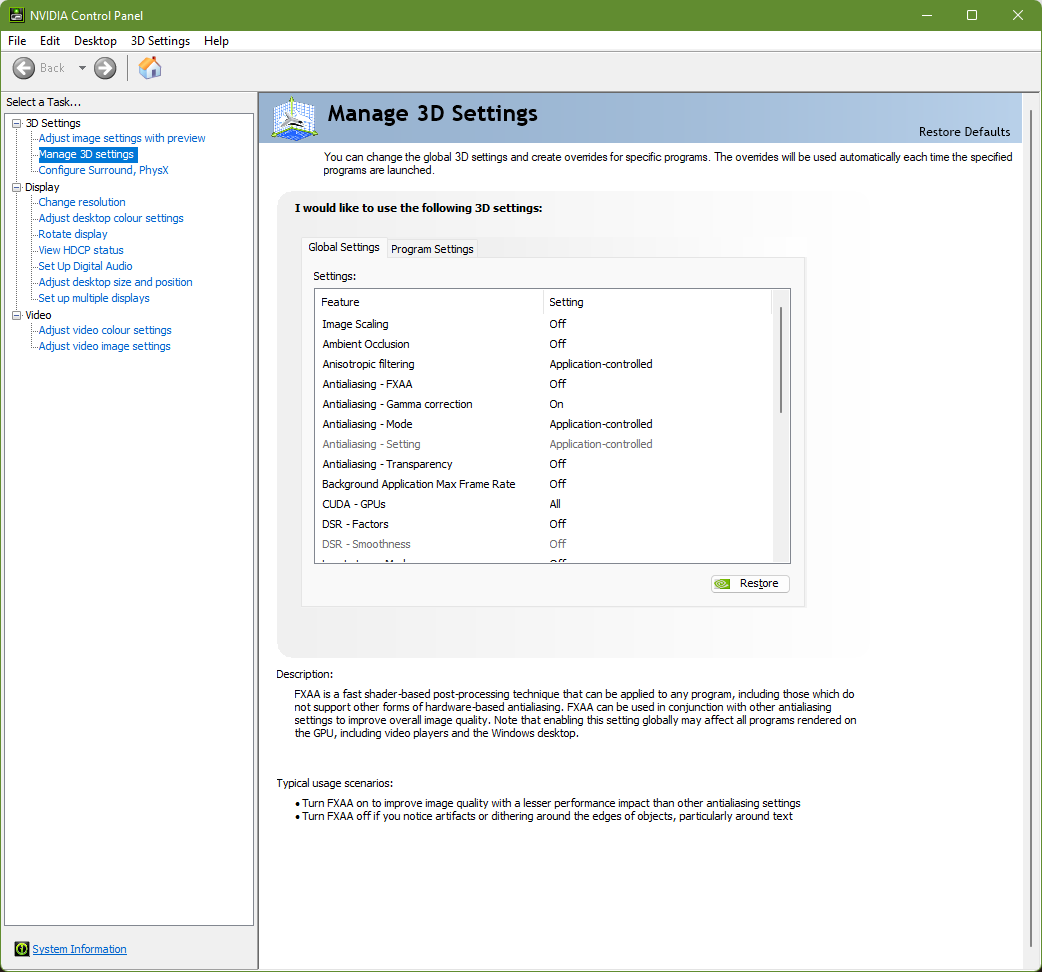
Task: Click the Home icon in the toolbar
Action: (x=150, y=68)
